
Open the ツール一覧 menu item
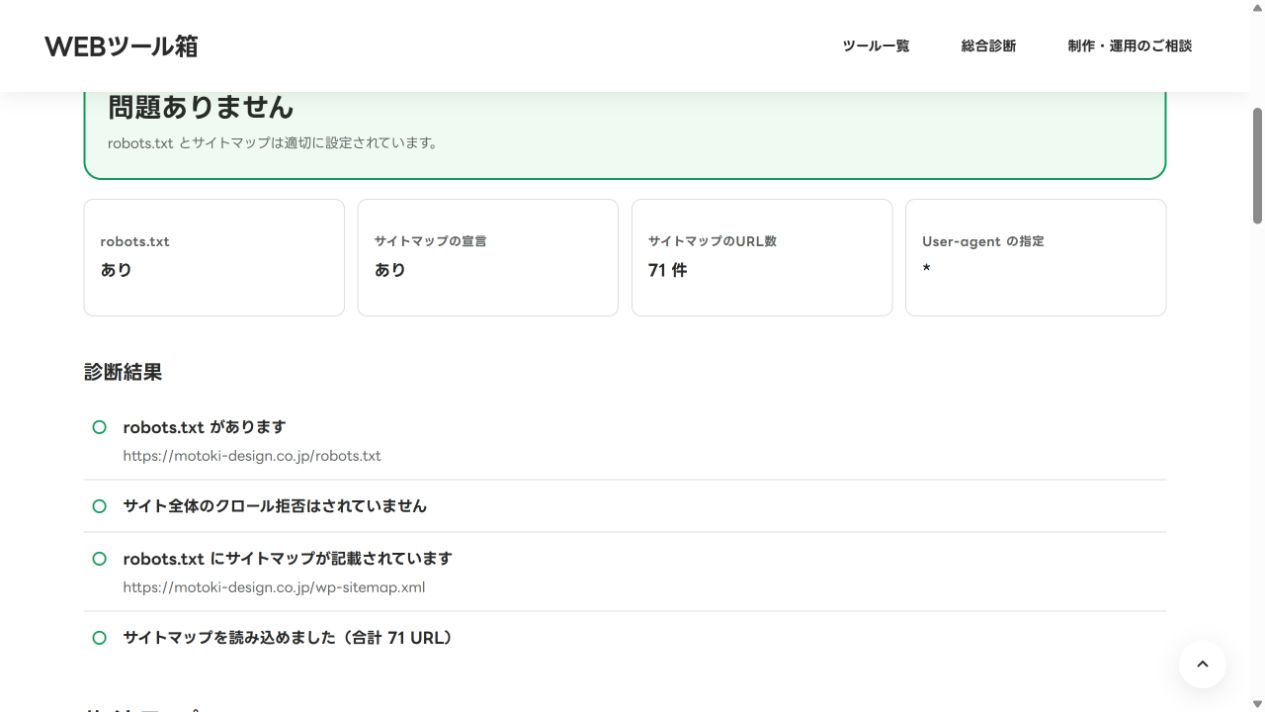pos(876,46)
